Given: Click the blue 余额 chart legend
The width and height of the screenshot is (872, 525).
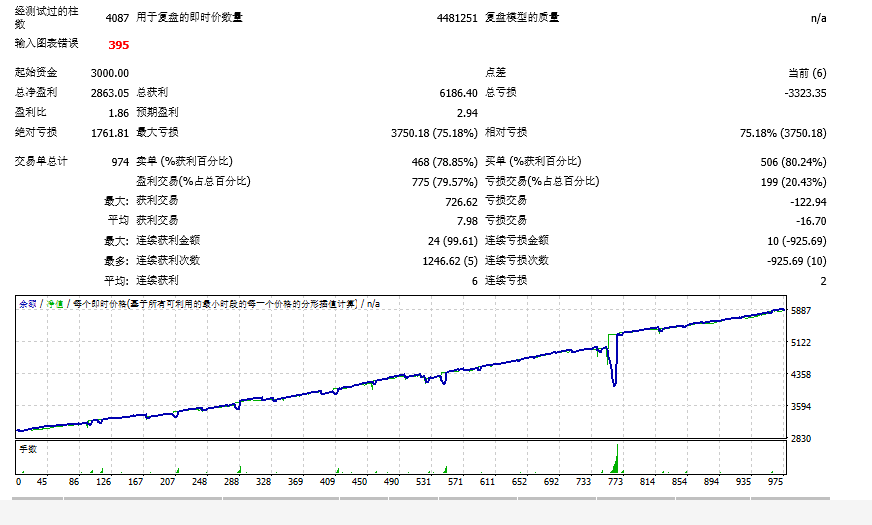Looking at the screenshot, I should point(28,304).
